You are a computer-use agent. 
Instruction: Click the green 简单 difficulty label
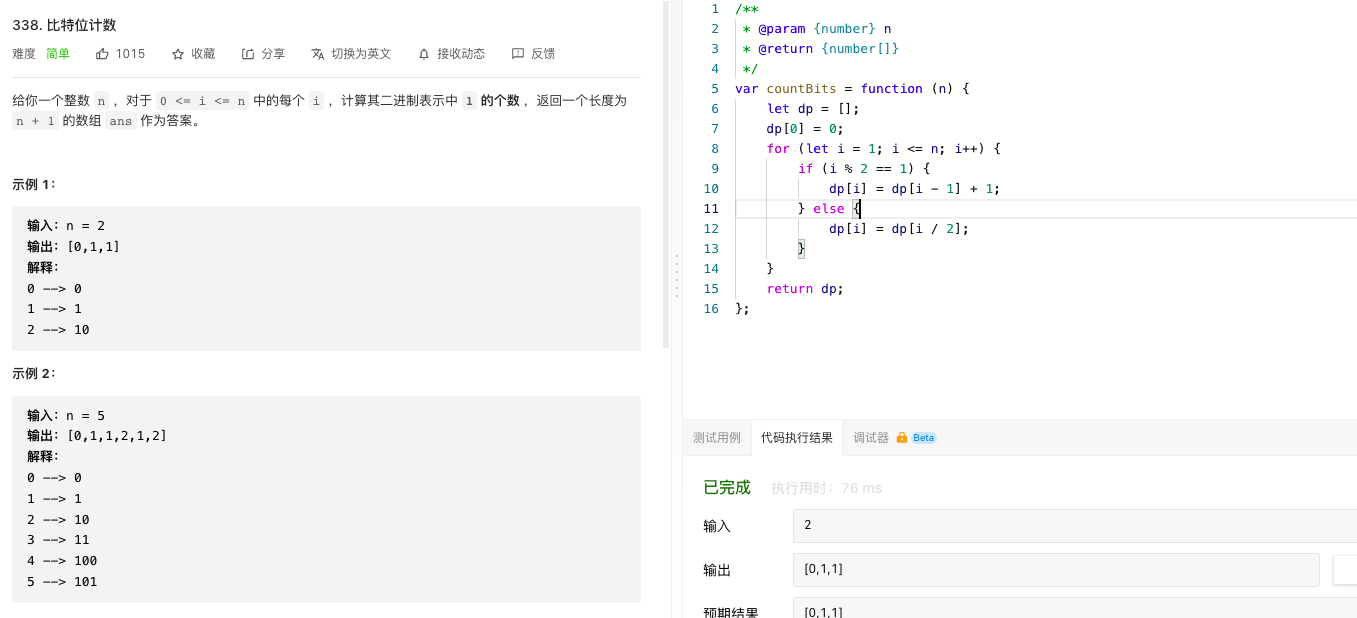point(58,54)
